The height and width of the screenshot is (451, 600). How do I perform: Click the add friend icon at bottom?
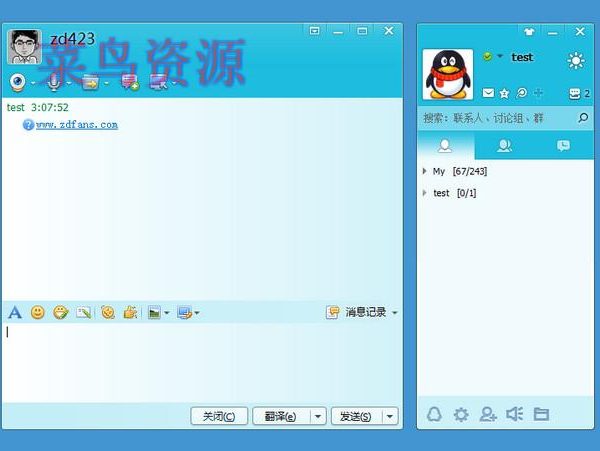pyautogui.click(x=488, y=414)
